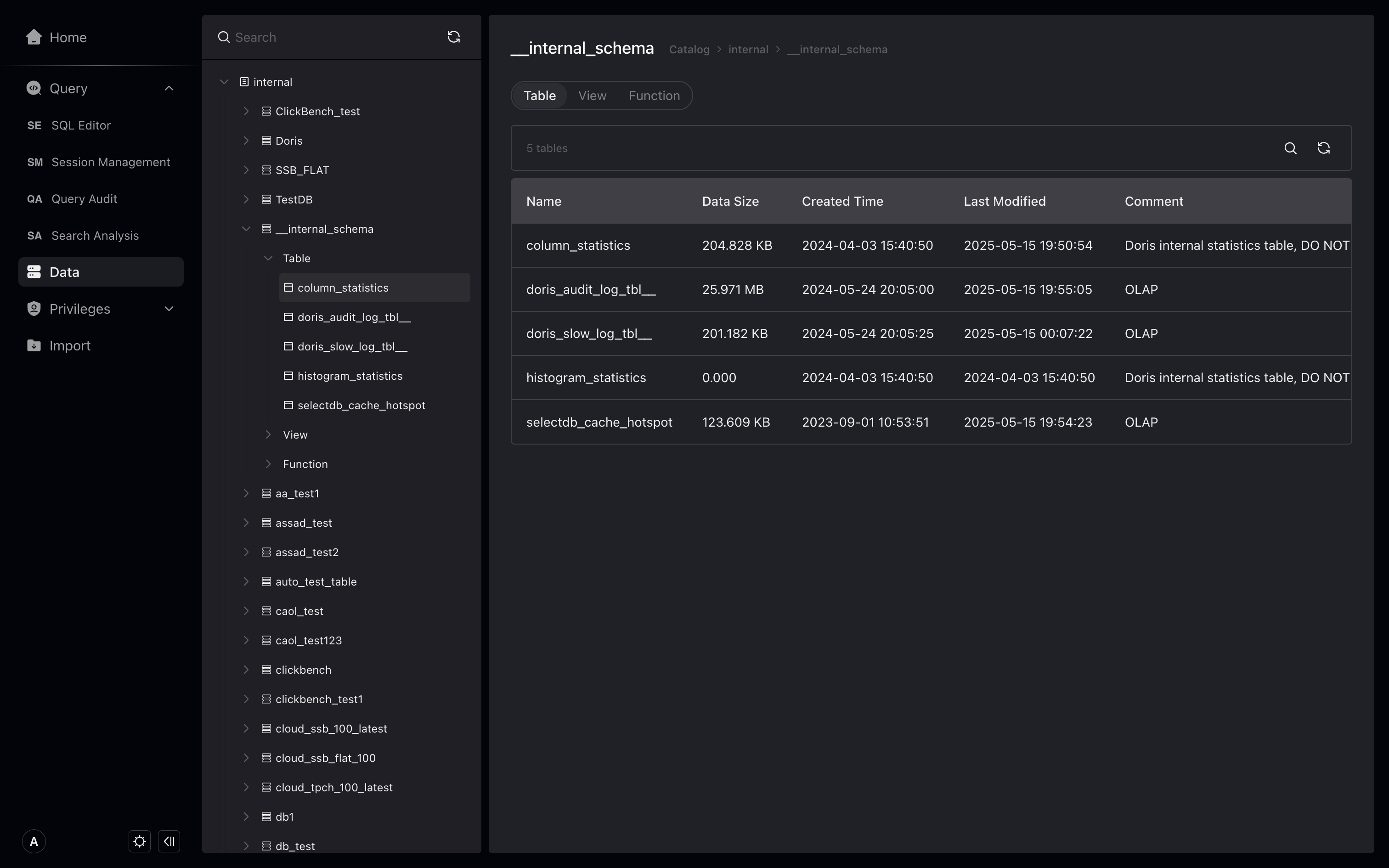Click the Privileges shield icon
The width and height of the screenshot is (1389, 868).
34,308
